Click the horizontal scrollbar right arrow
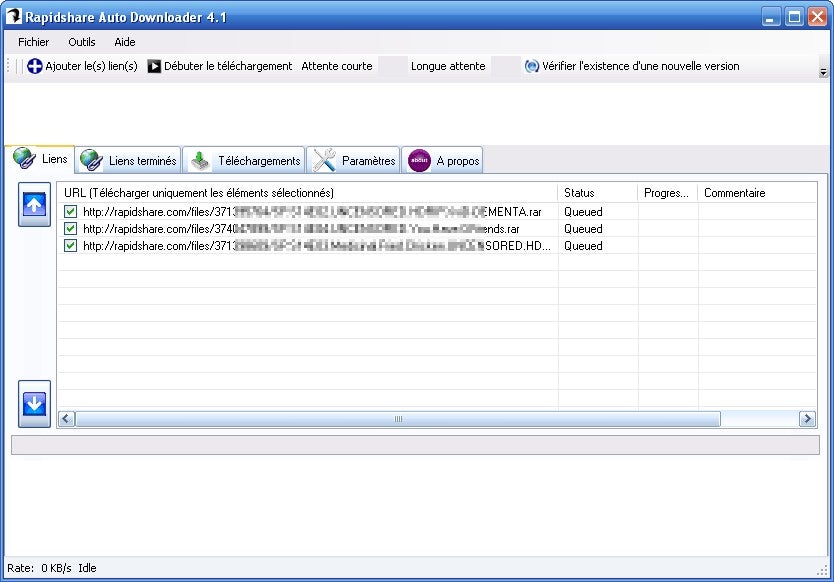834x582 pixels. click(x=807, y=419)
